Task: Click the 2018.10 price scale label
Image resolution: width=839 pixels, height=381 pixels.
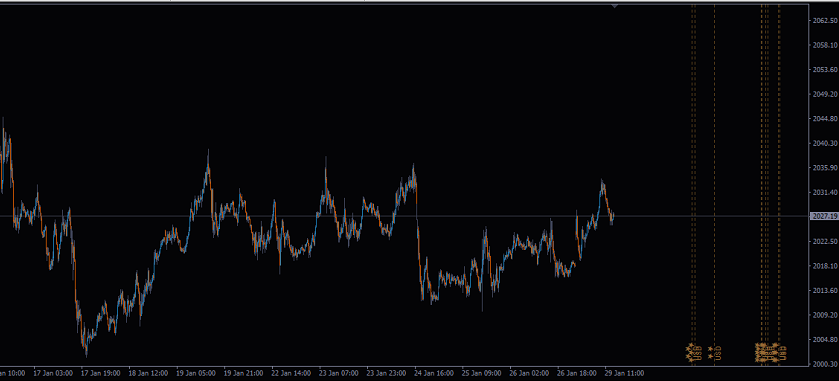Action: tap(825, 266)
